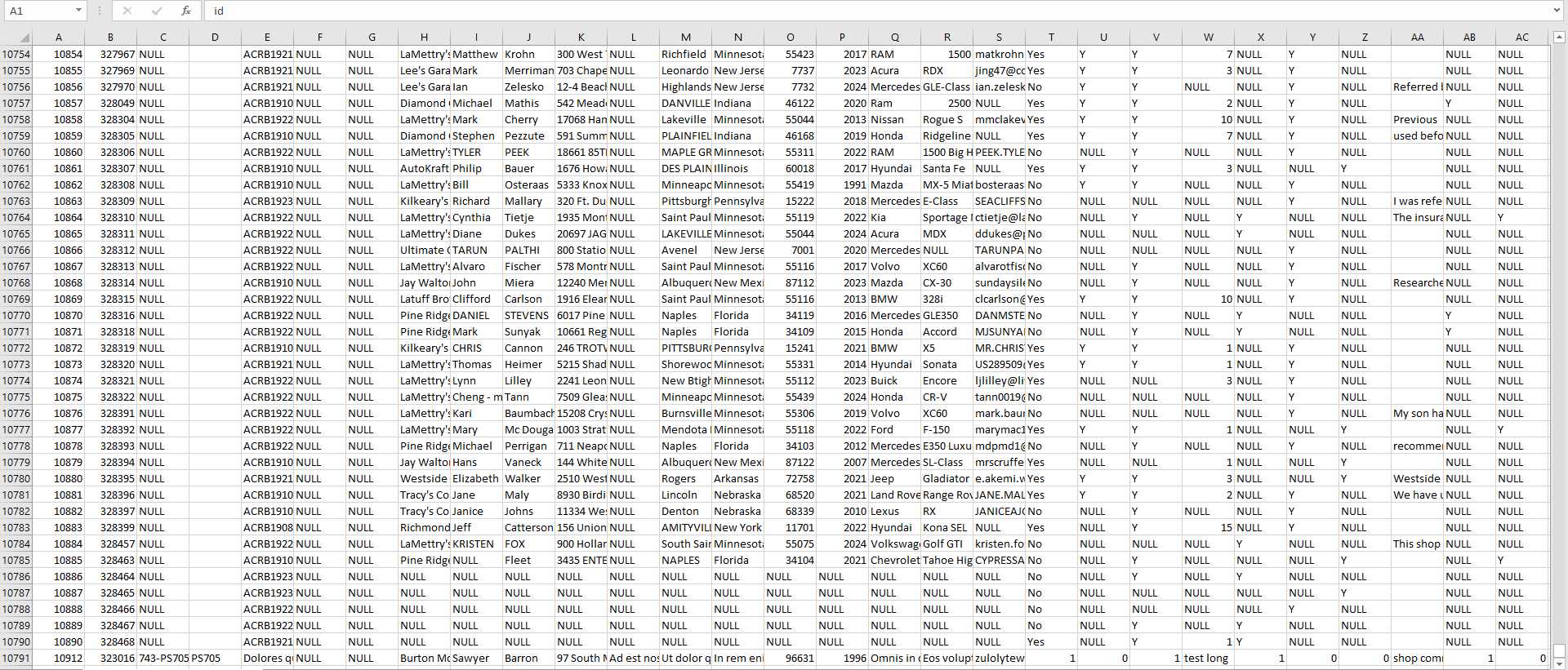Click the XC60 cell in Alvaro's row

947,266
